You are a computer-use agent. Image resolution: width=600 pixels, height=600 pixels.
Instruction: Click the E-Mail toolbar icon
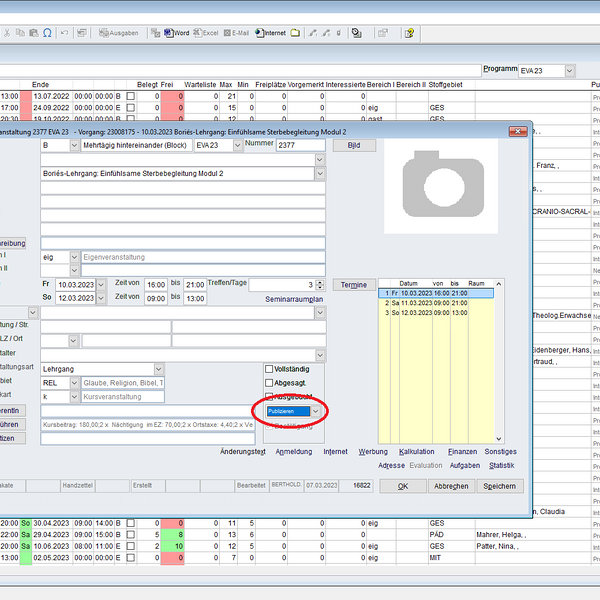[235, 33]
